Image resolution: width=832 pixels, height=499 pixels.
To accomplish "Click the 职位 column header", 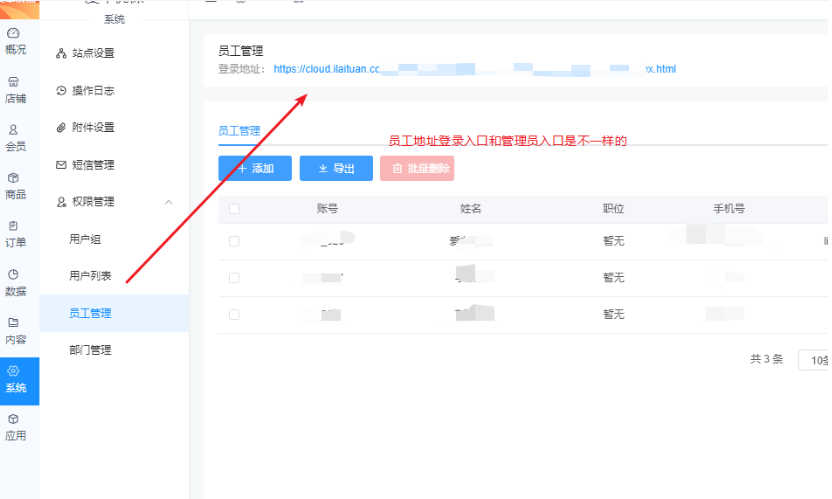I will pos(613,209).
